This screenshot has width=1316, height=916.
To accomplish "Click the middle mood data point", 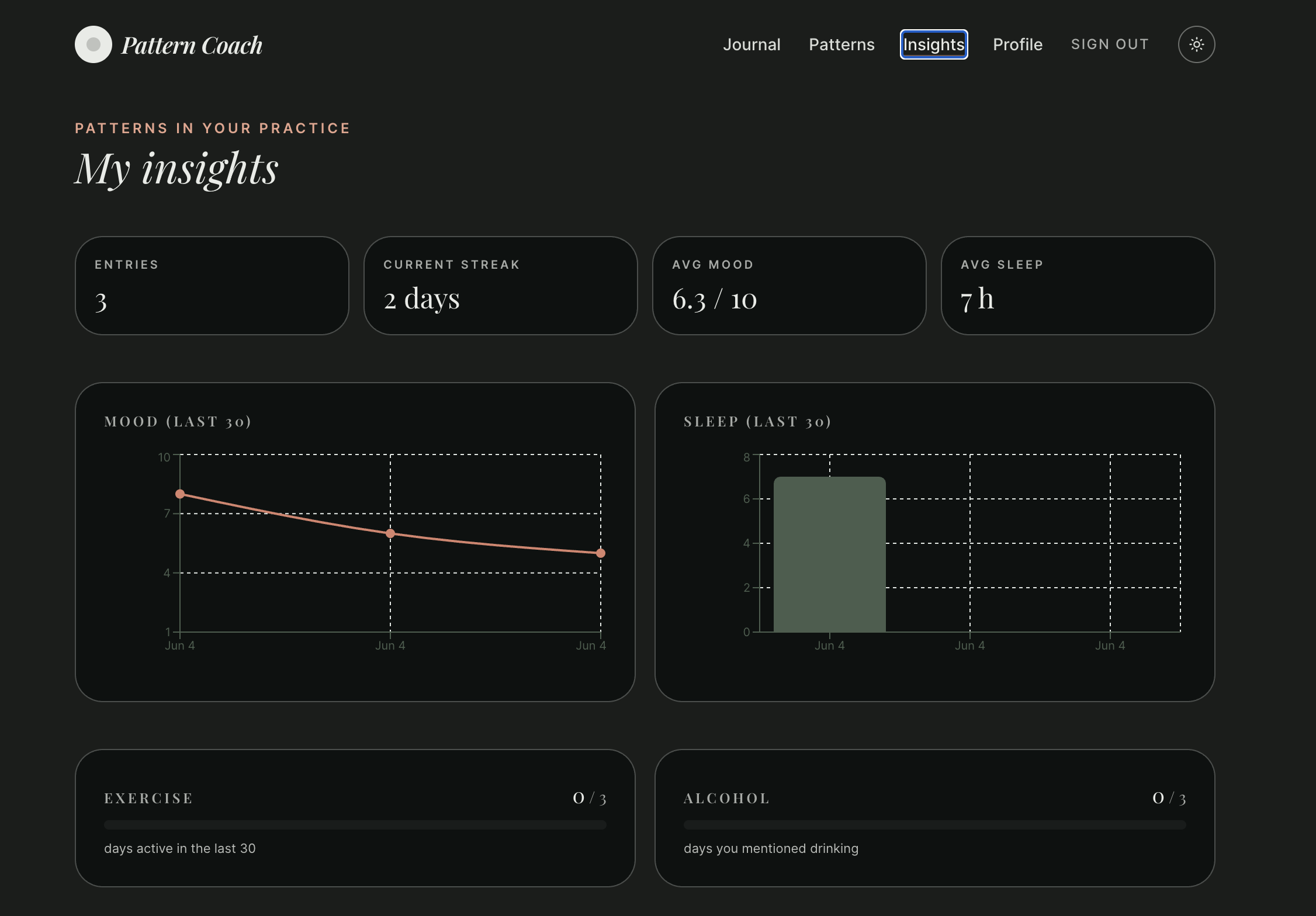I will click(390, 533).
